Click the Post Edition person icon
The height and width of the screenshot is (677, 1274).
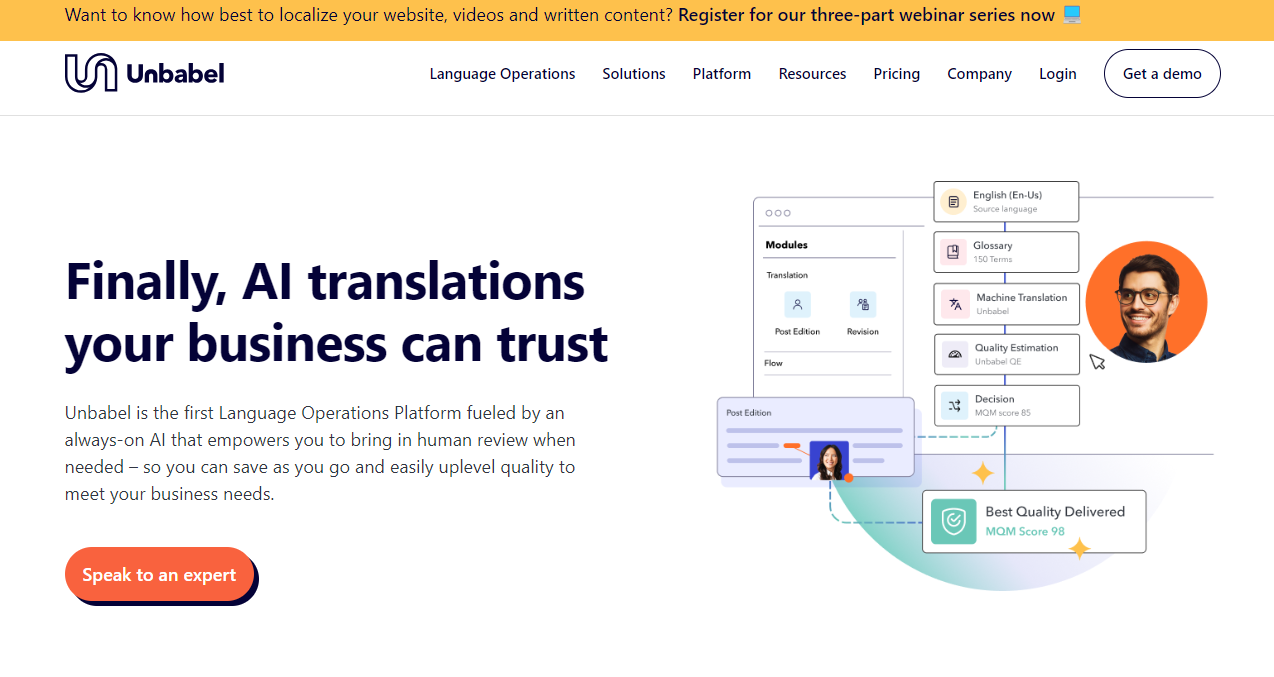(x=797, y=305)
